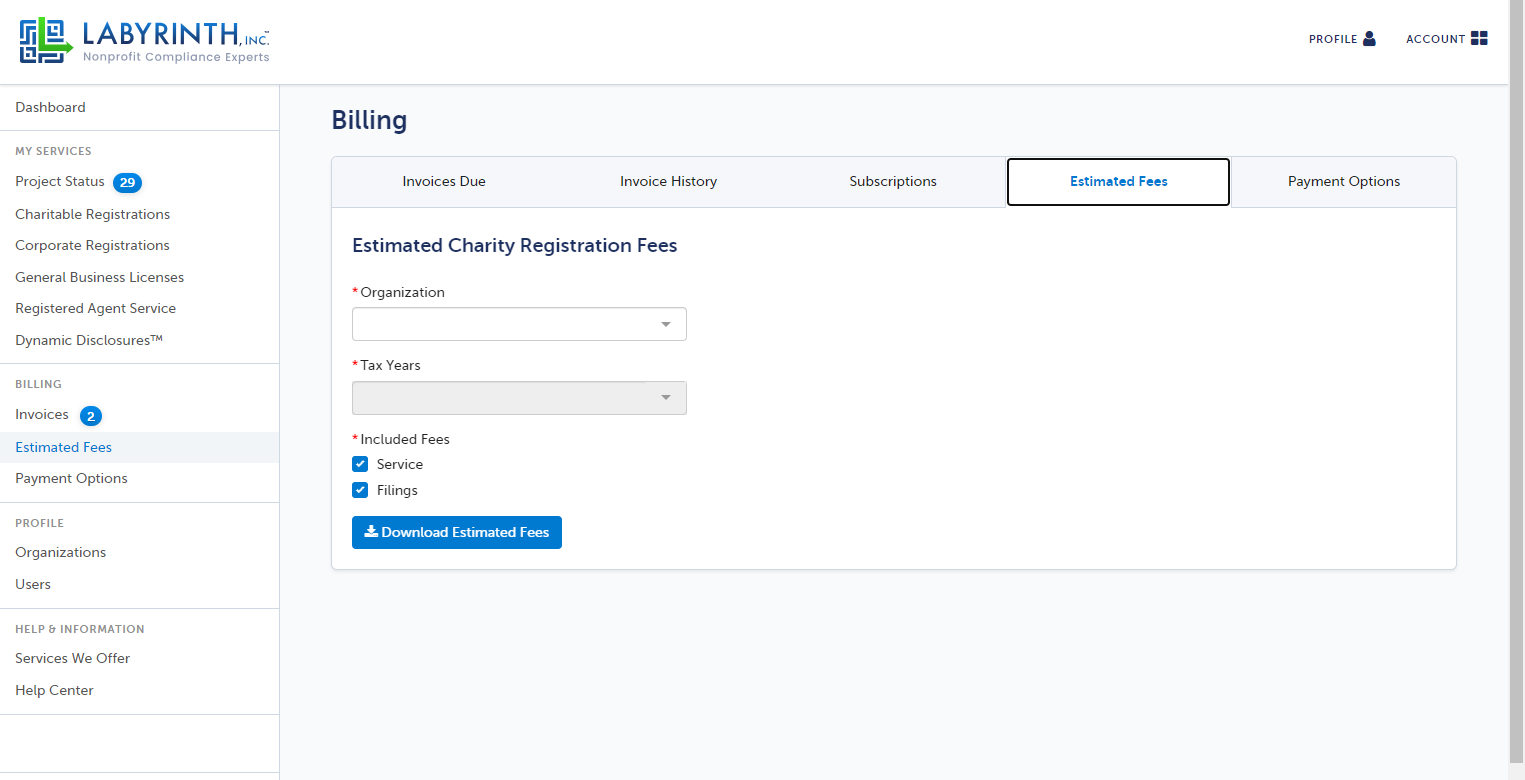Open Registered Agent Service page
Image resolution: width=1525 pixels, height=780 pixels.
(x=95, y=308)
